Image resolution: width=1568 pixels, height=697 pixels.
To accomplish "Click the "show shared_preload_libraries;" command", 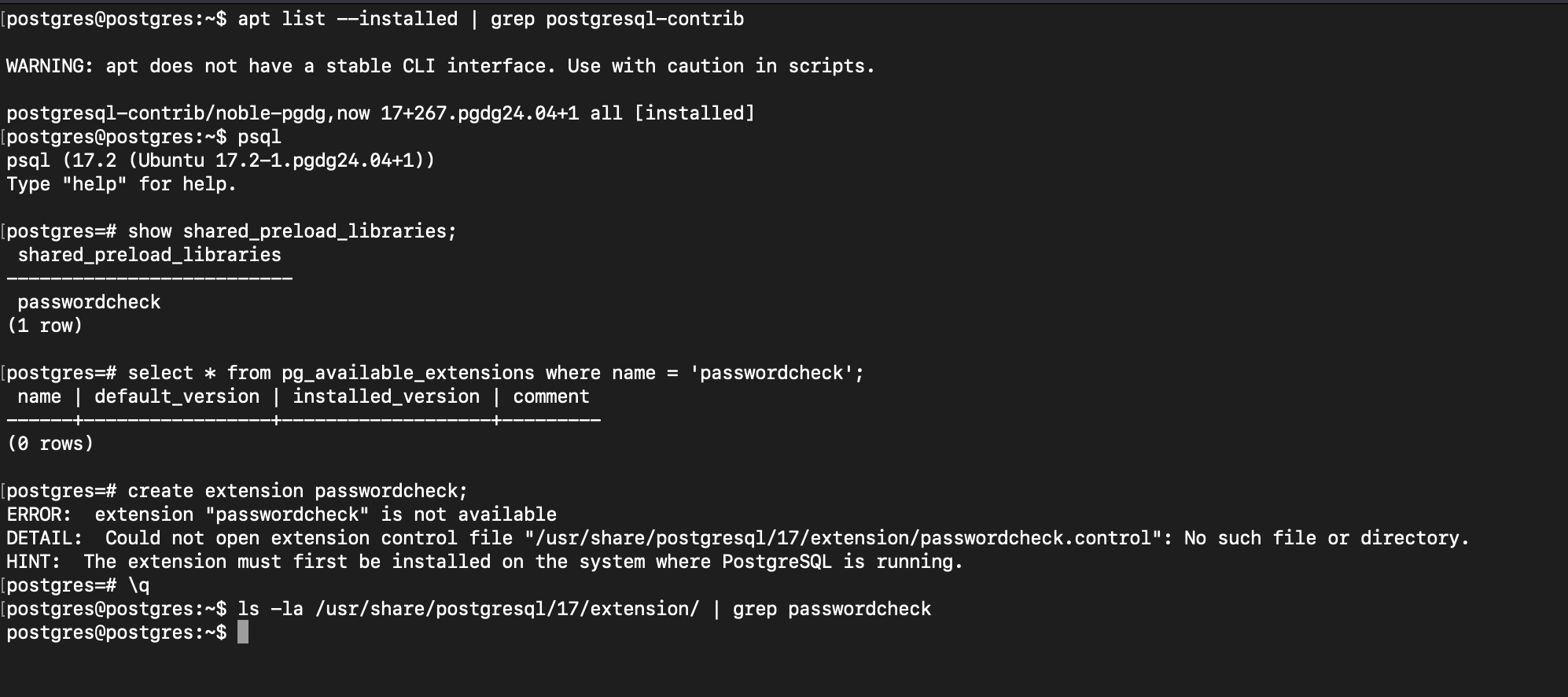I will [292, 231].
